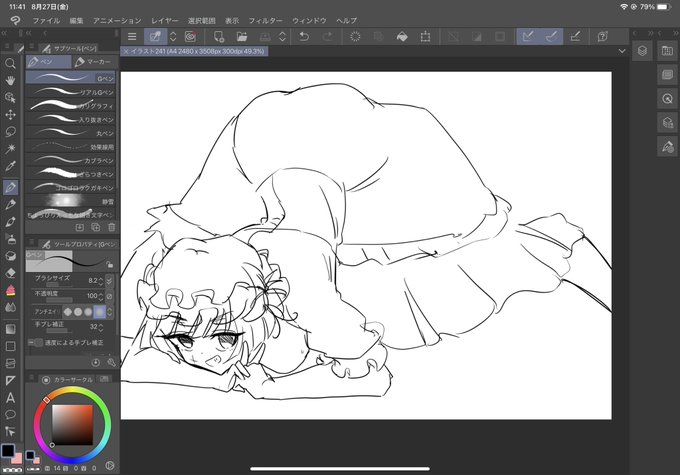Open the アニメーション menu
680x475 pixels.
coord(117,20)
